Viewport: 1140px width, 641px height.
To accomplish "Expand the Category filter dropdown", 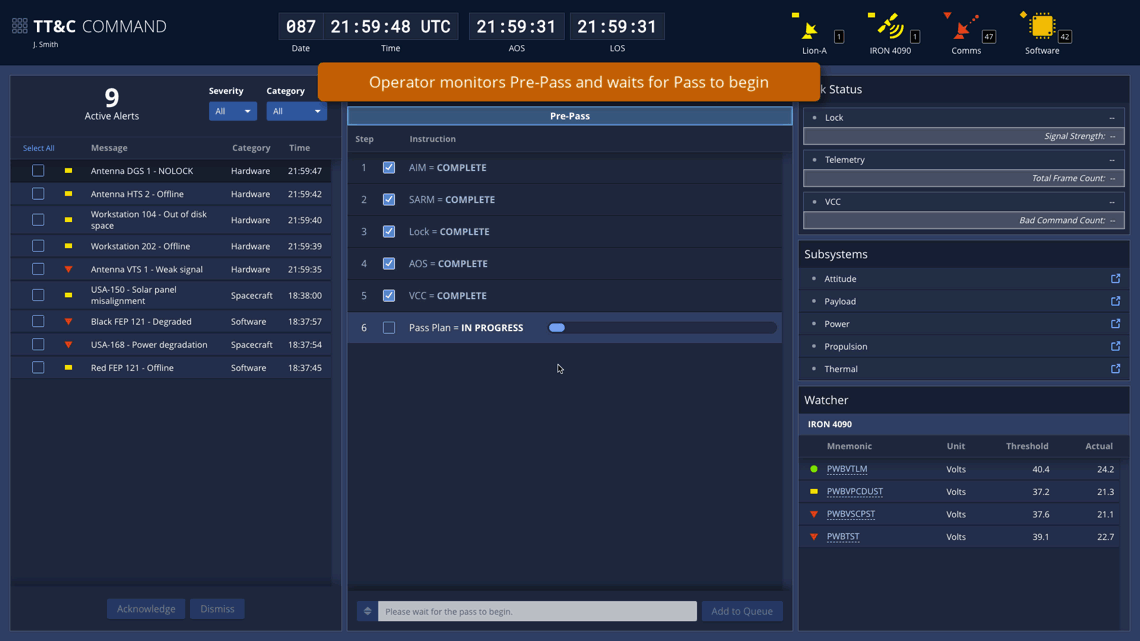I will click(296, 111).
